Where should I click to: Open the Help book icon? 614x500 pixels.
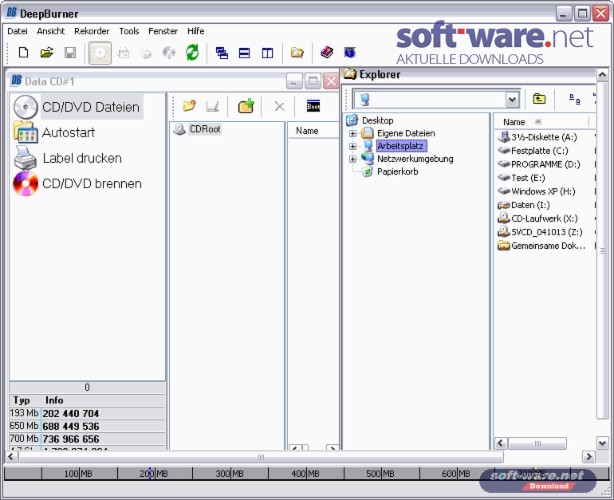coord(327,52)
